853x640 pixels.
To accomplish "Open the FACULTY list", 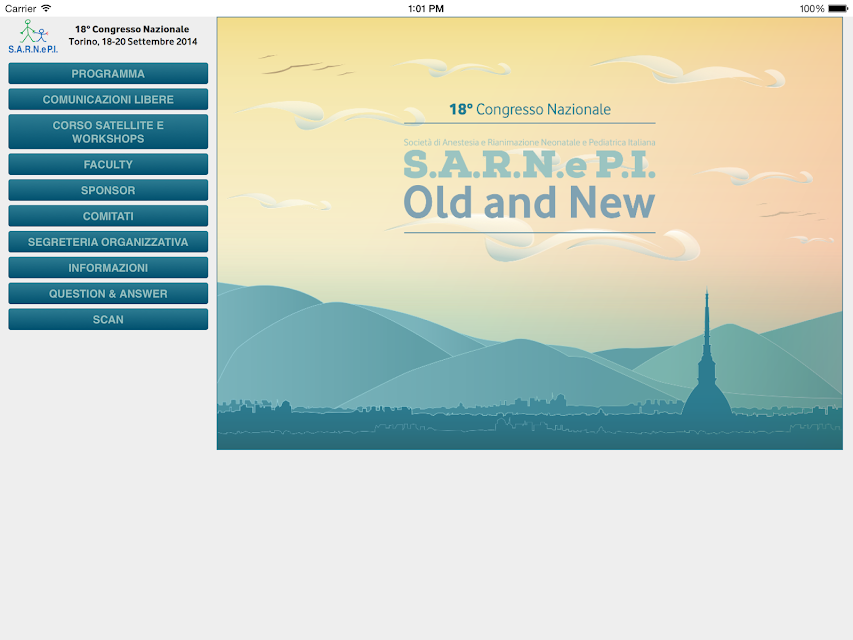I will tap(108, 164).
